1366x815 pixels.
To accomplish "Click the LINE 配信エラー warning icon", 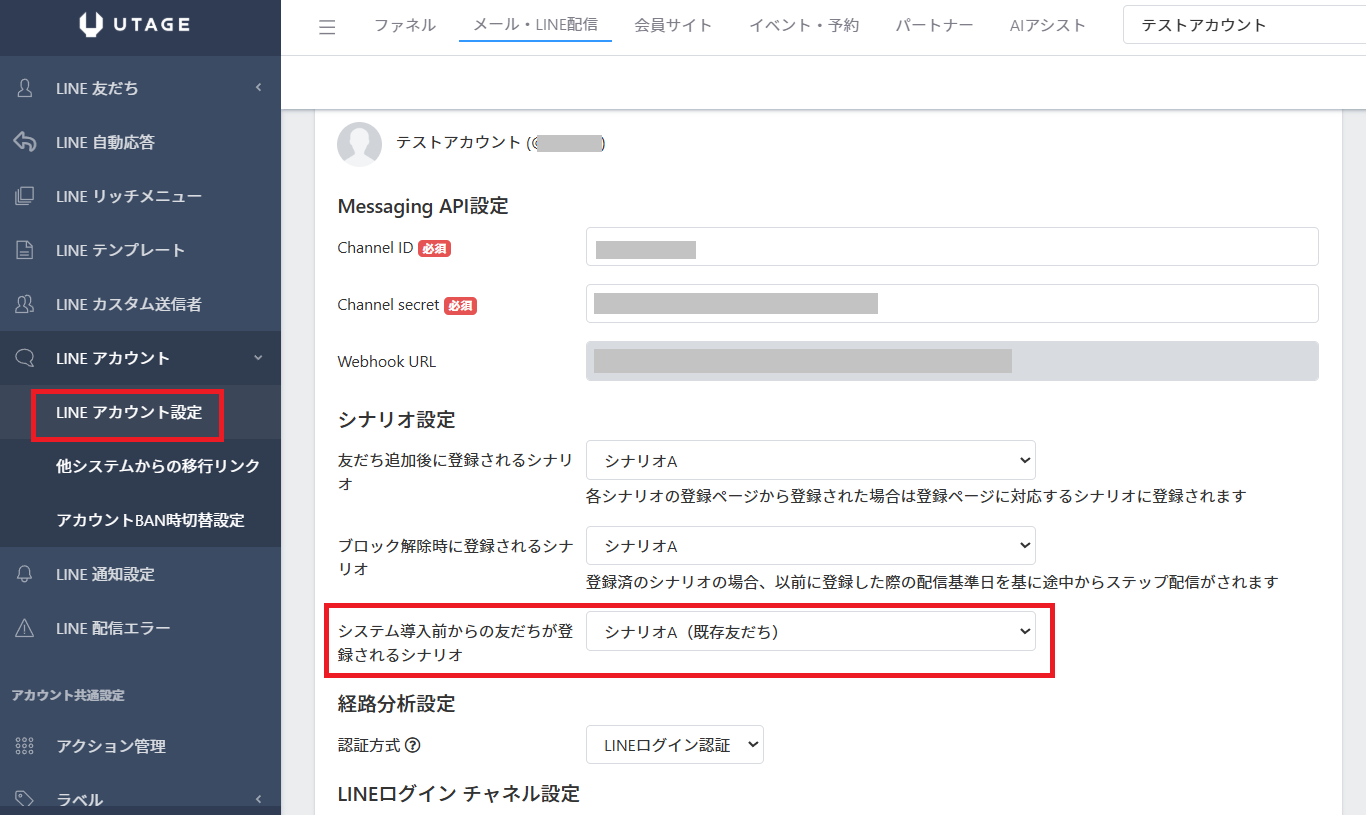I will click(26, 628).
